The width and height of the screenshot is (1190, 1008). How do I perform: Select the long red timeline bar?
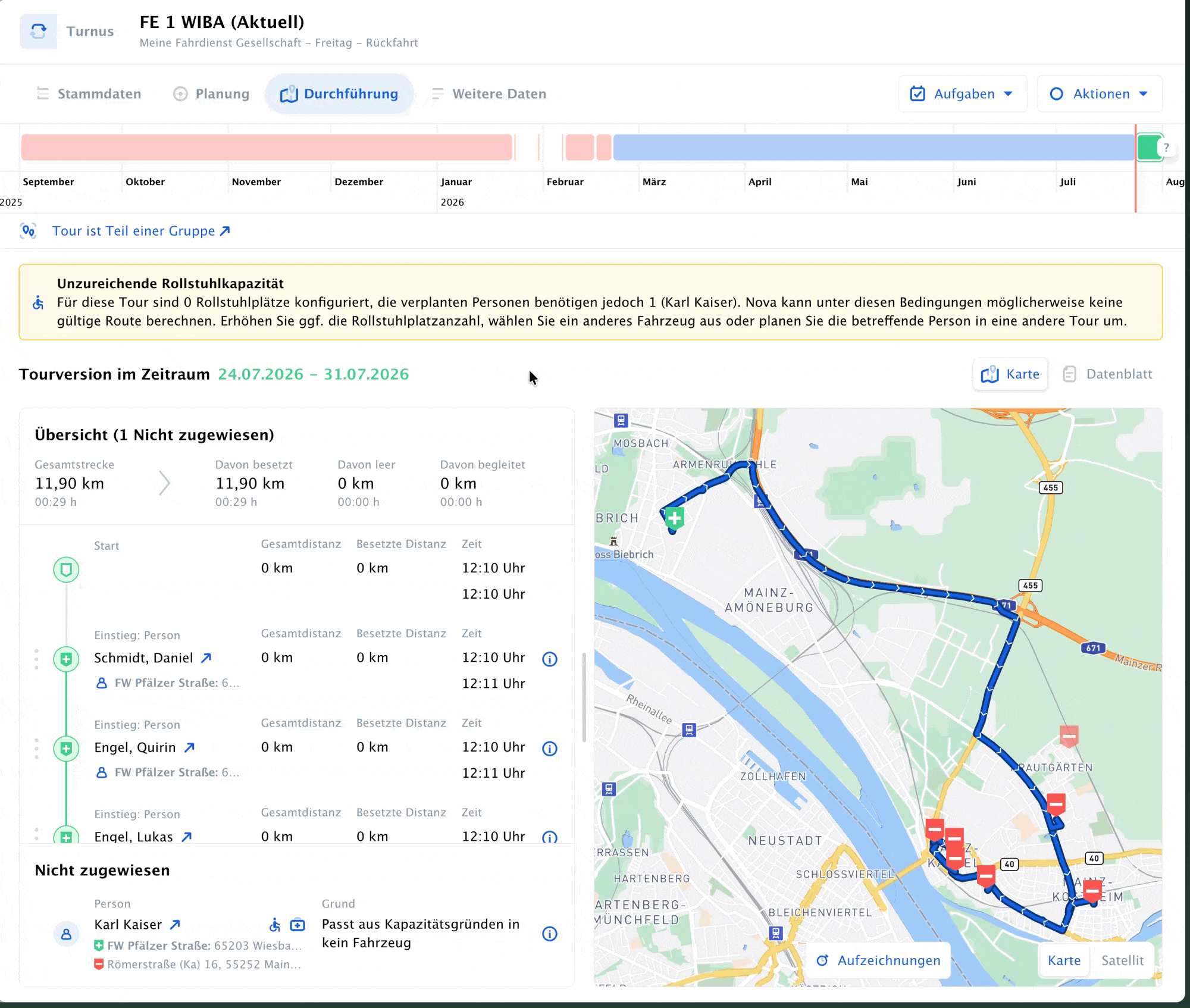coord(267,148)
